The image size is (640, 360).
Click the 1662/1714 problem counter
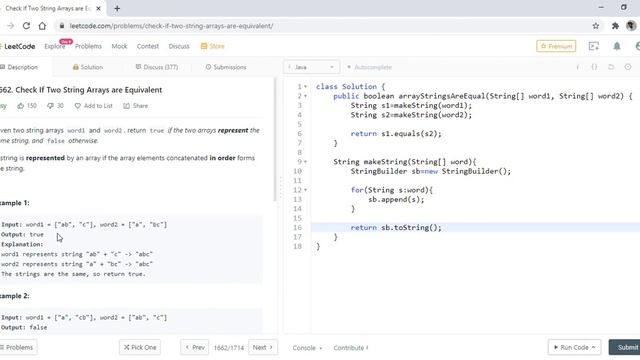click(229, 348)
